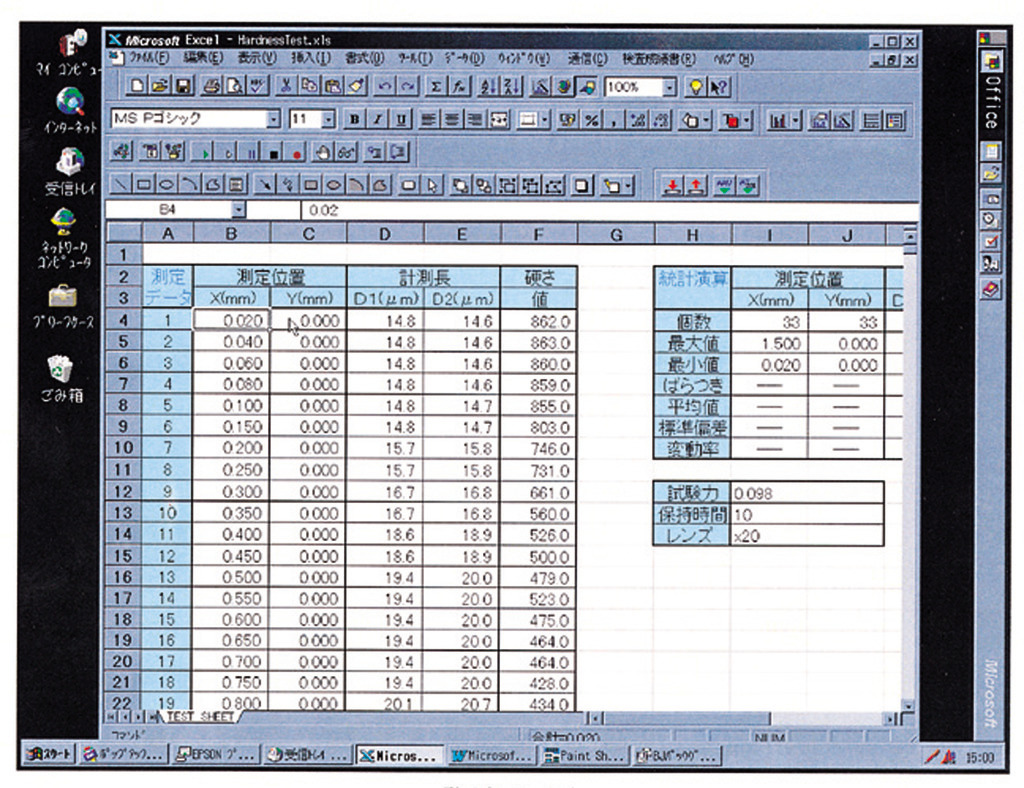This screenshot has height=788, width=1024.
Task: Toggle center text alignment
Action: (451, 119)
